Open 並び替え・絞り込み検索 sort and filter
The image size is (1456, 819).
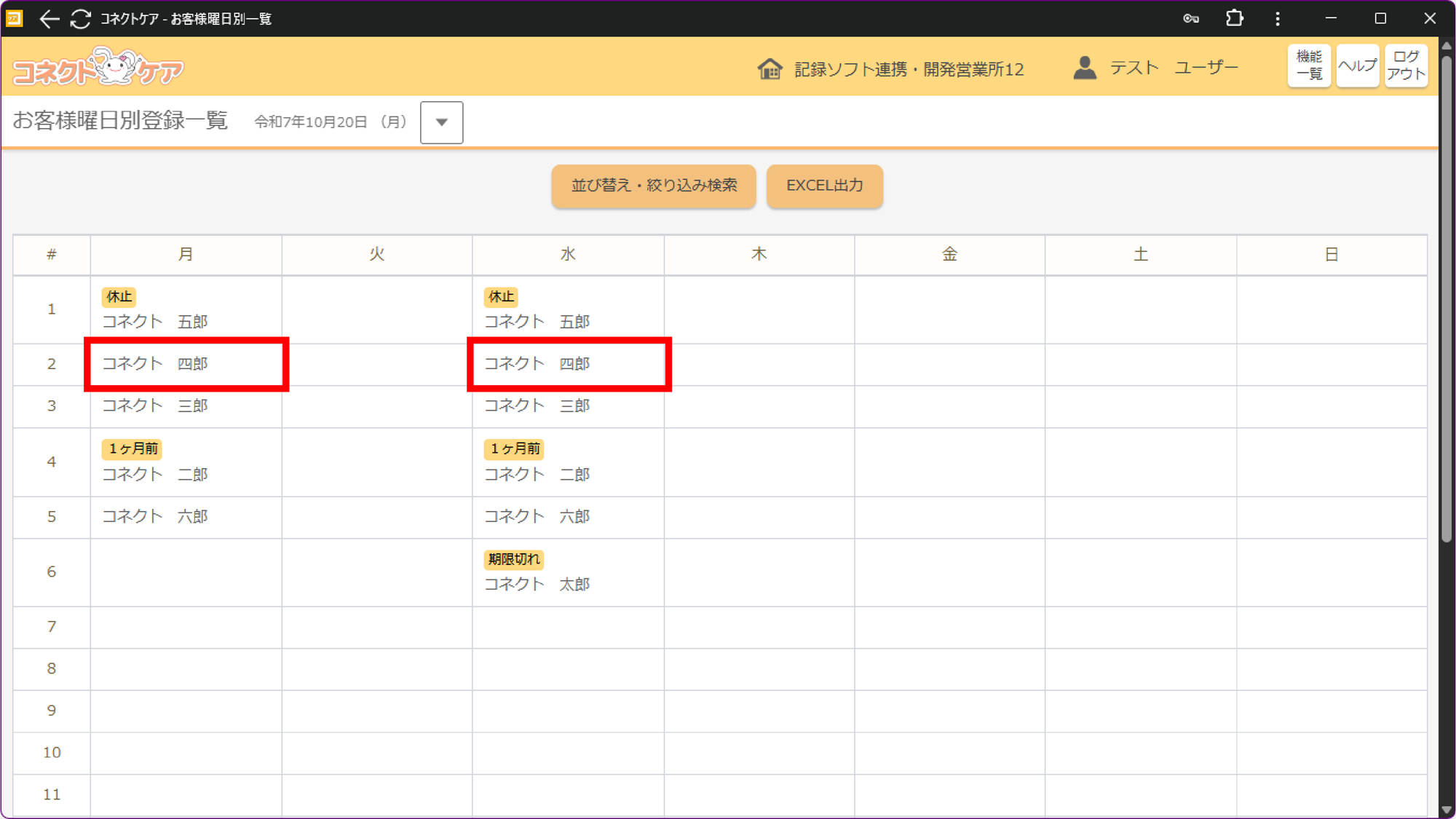[x=653, y=186]
